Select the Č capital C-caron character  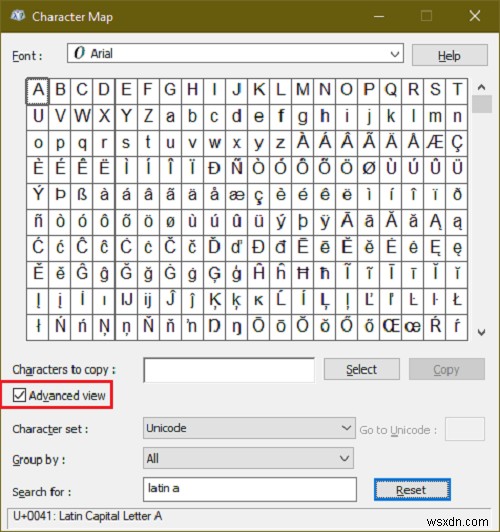click(170, 248)
